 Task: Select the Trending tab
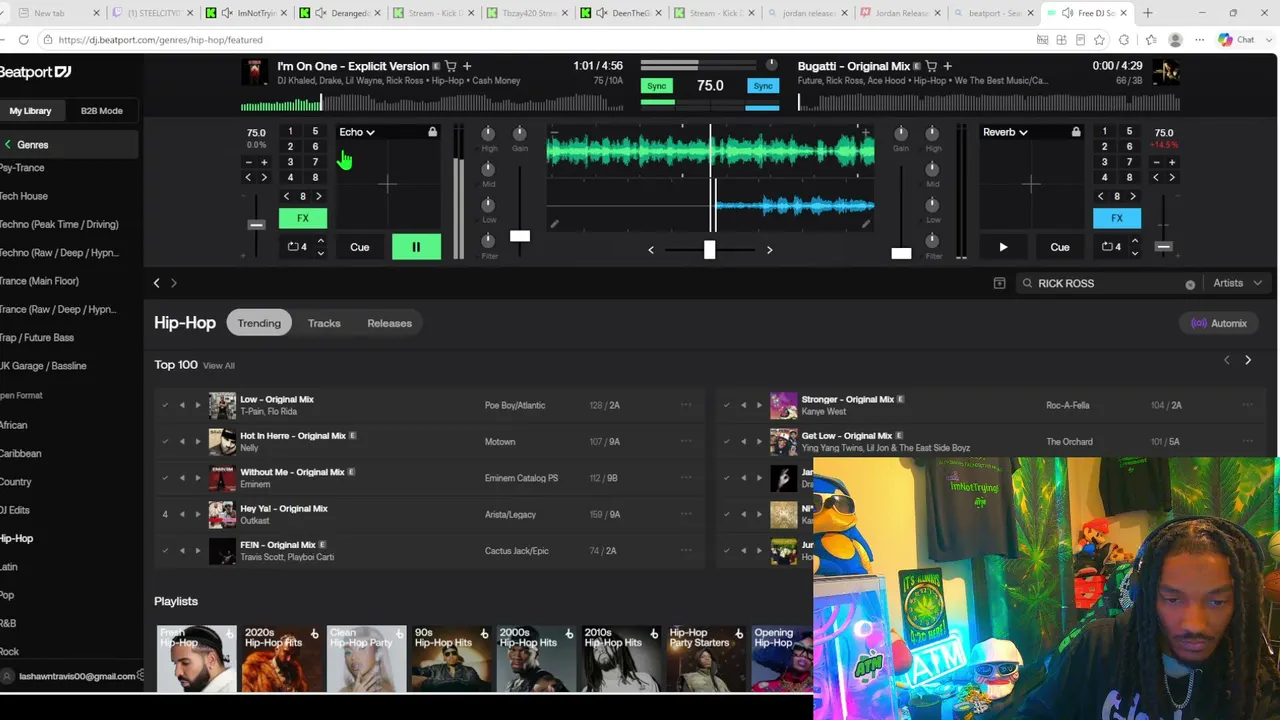[x=259, y=323]
